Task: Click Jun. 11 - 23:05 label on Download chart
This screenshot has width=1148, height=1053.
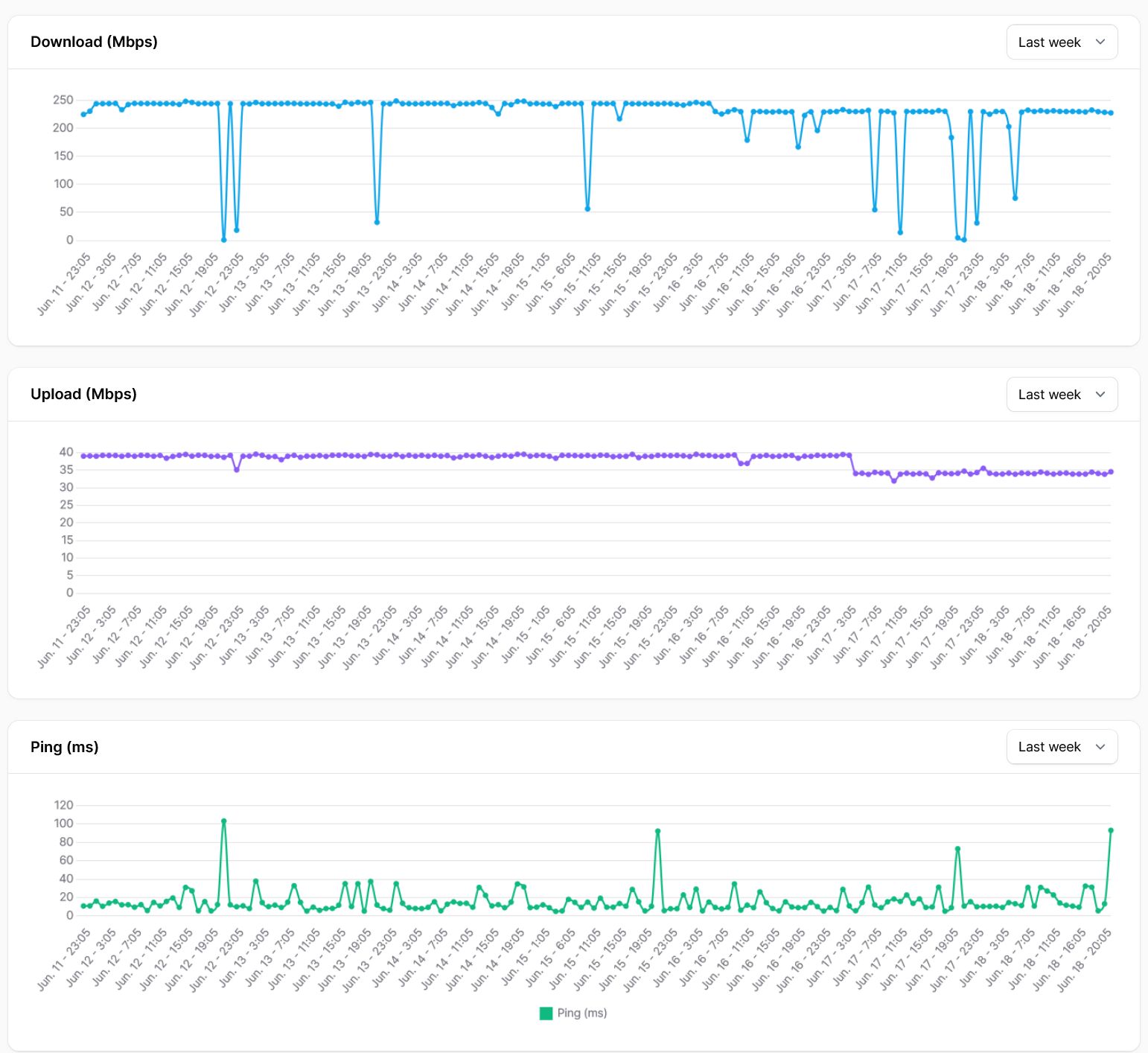Action: click(64, 284)
